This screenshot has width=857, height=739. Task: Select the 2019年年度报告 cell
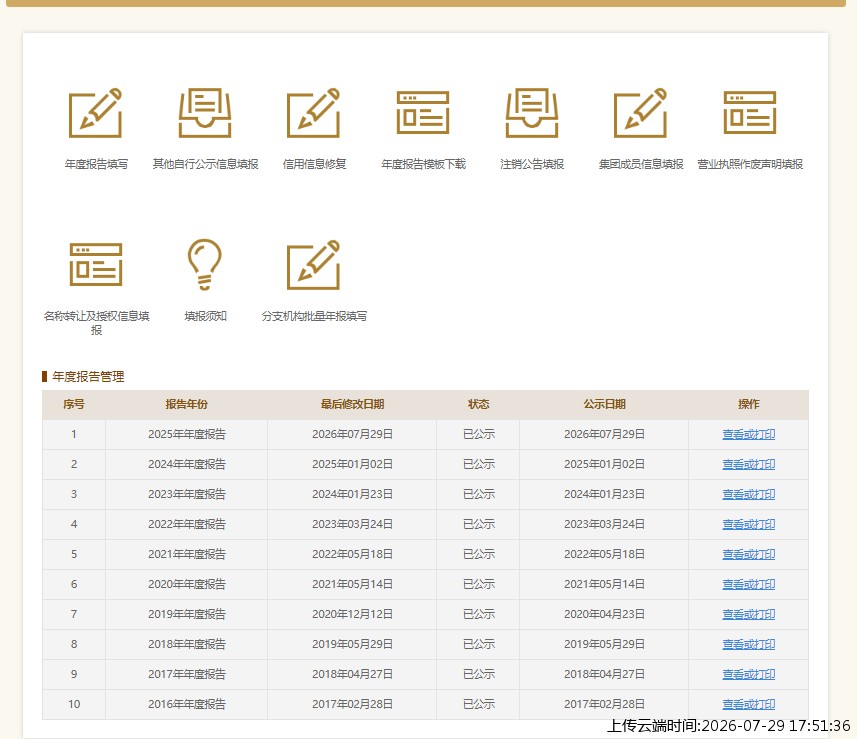click(186, 615)
